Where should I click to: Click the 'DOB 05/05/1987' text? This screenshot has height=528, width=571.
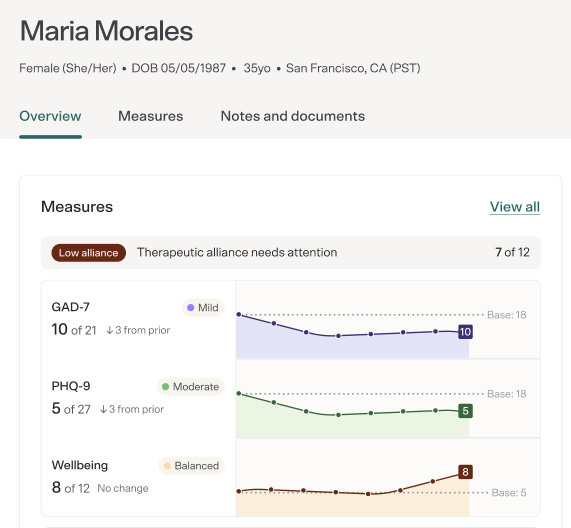(x=178, y=68)
